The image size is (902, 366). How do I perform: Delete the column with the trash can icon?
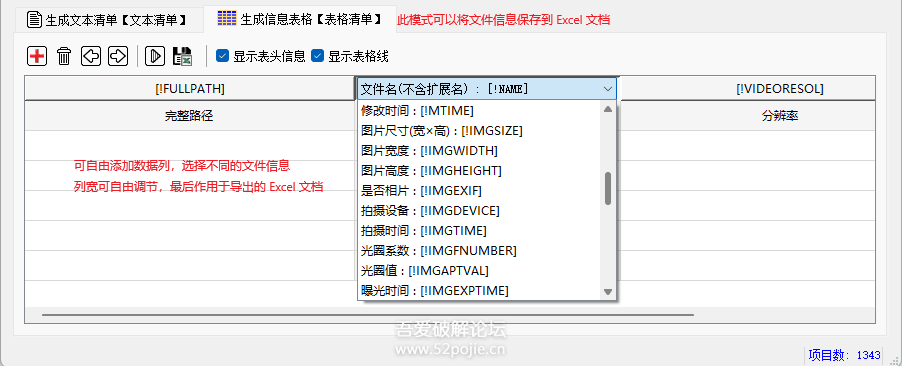[x=64, y=56]
